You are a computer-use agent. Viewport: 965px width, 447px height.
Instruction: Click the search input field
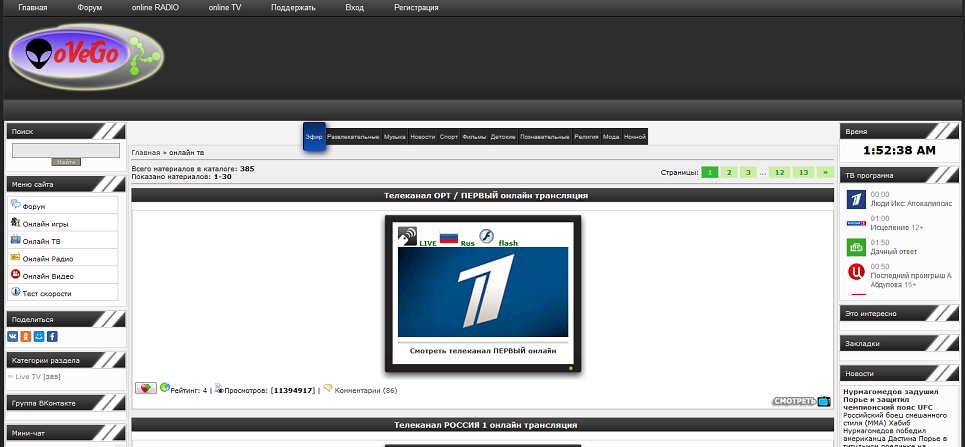[66, 150]
